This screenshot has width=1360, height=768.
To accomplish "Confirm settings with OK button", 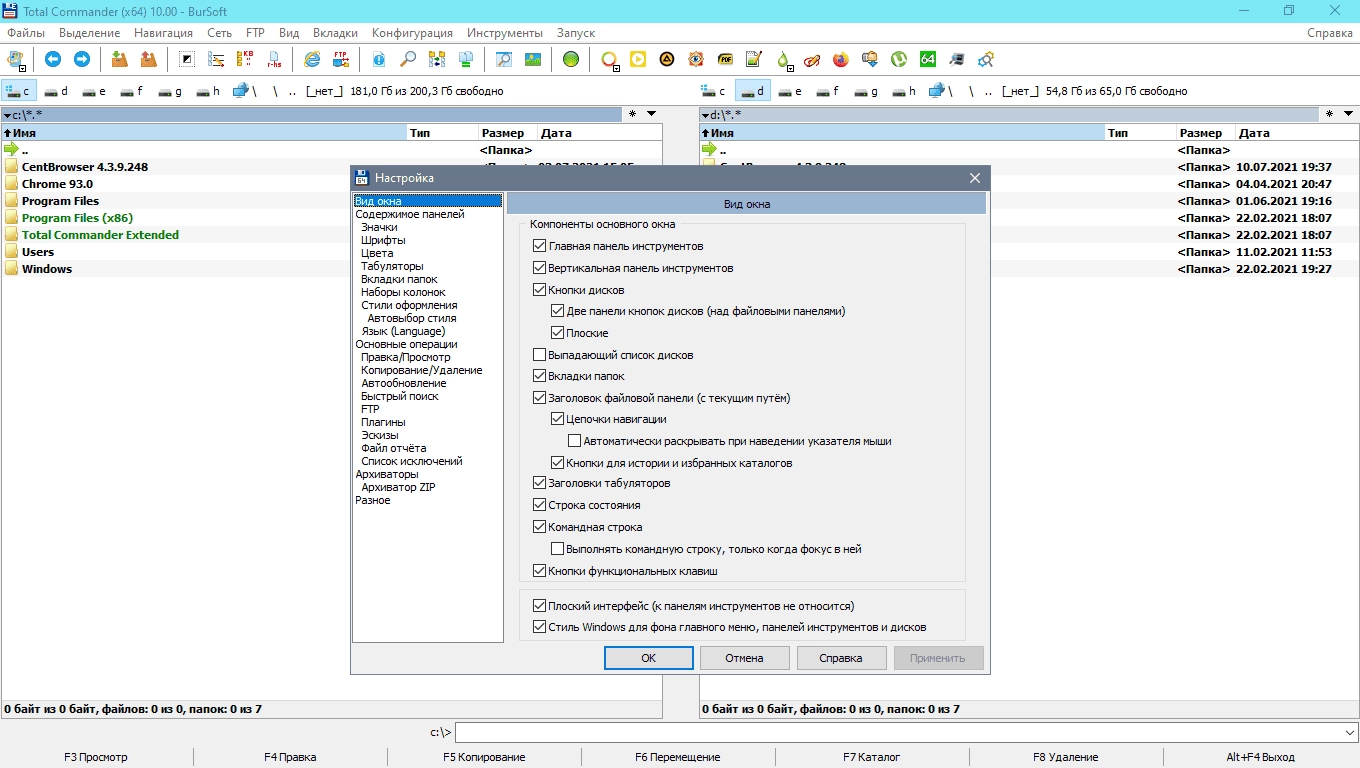I will pos(649,658).
